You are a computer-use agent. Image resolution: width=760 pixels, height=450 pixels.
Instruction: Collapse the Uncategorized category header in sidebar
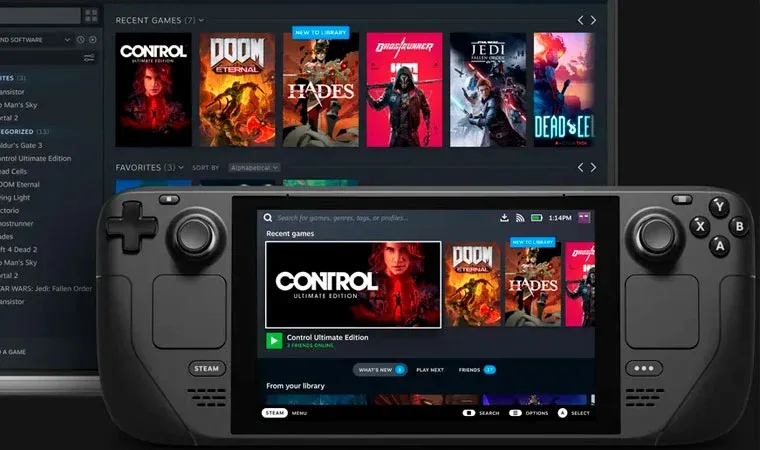tap(24, 131)
